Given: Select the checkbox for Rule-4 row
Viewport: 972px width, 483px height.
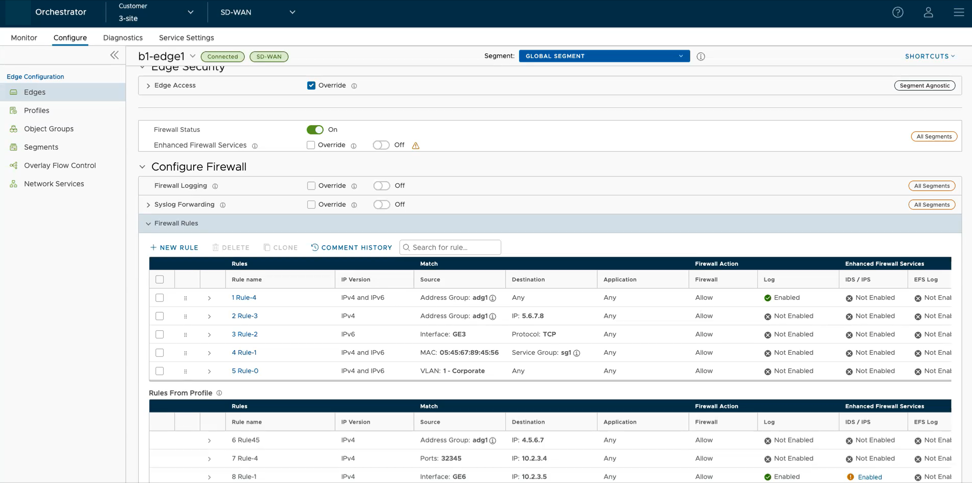Looking at the screenshot, I should tap(159, 298).
